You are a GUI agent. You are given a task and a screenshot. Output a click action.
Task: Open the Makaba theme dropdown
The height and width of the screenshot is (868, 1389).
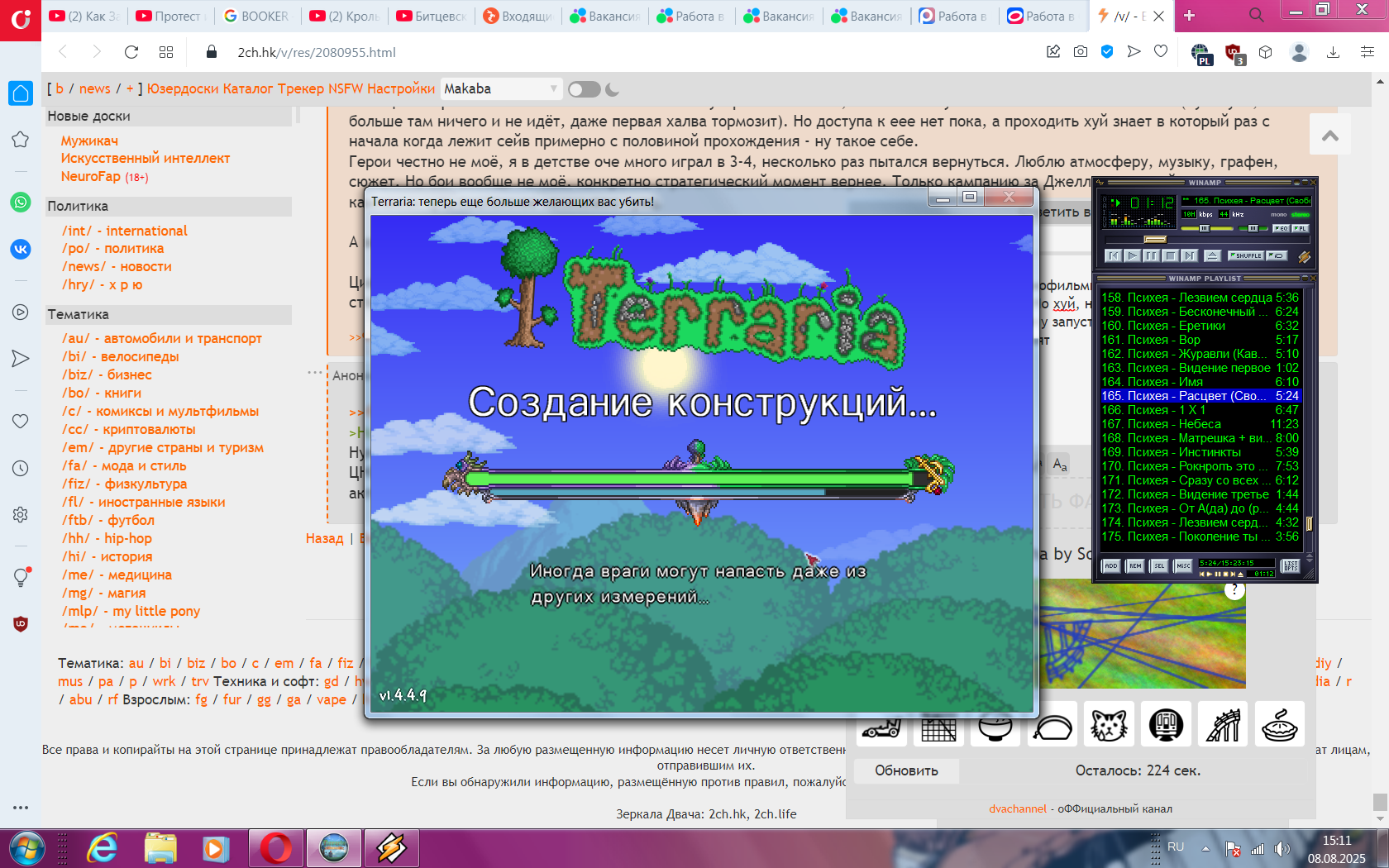tap(501, 88)
